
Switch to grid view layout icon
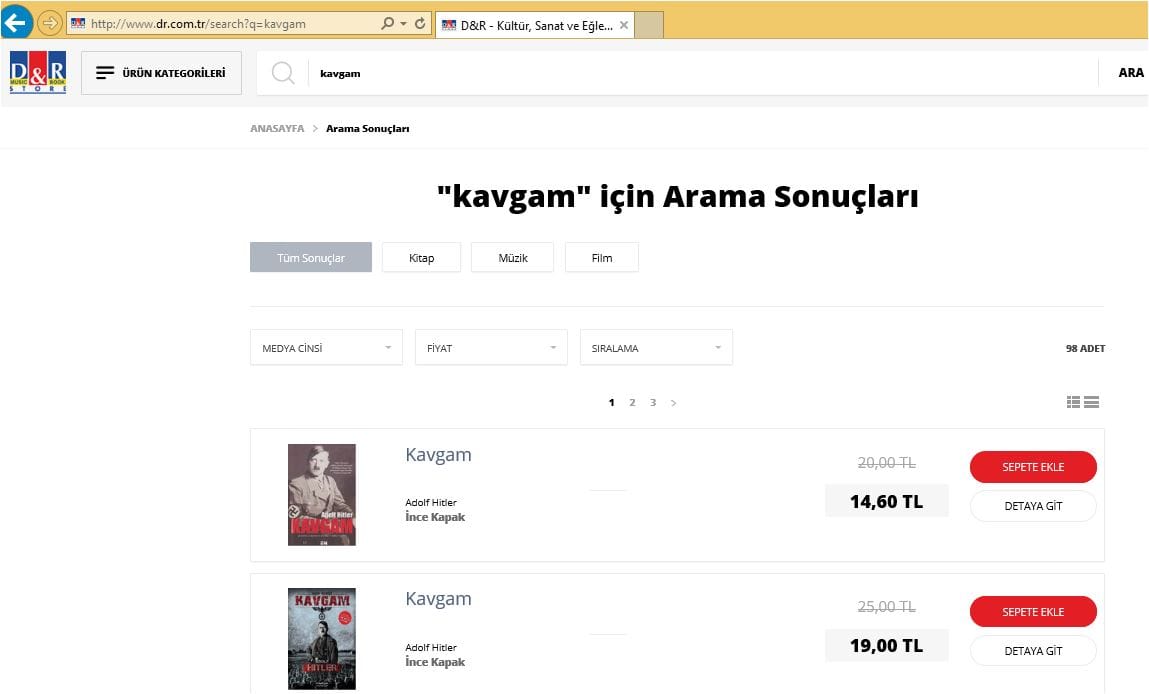coord(1073,402)
